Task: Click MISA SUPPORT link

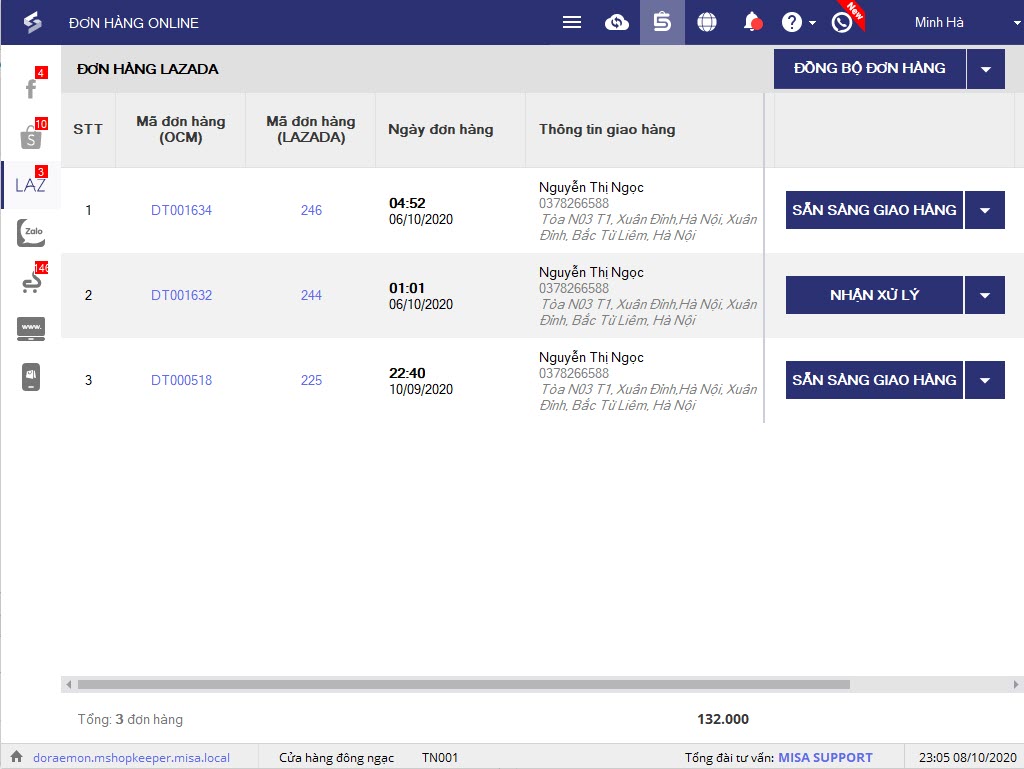Action: [825, 757]
